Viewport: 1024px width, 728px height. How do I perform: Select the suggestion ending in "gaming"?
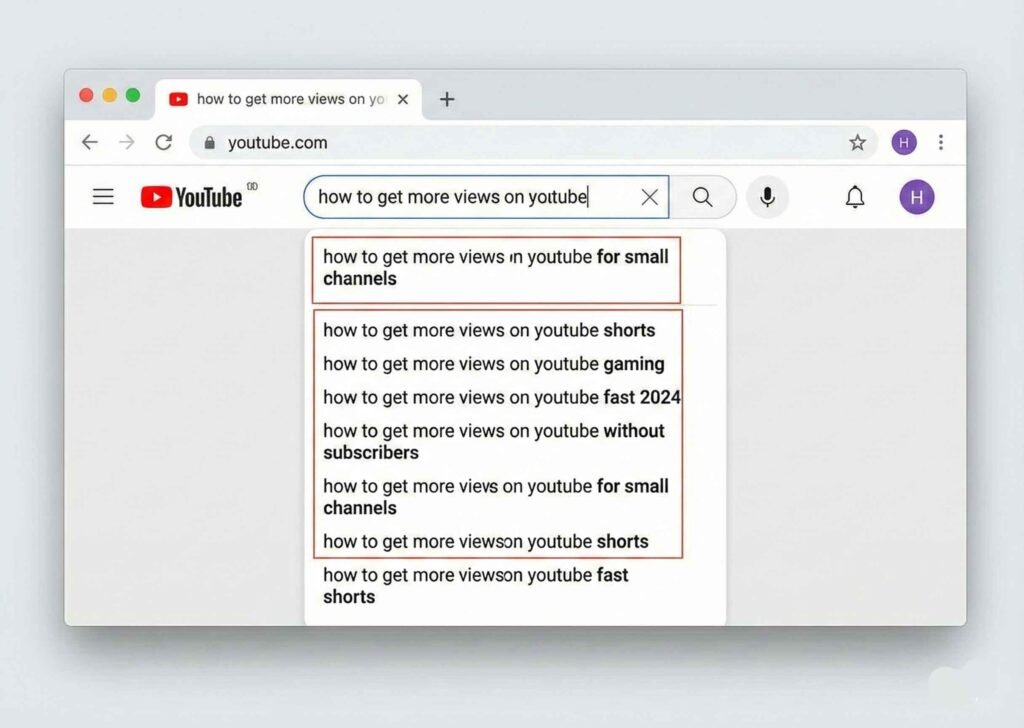494,364
